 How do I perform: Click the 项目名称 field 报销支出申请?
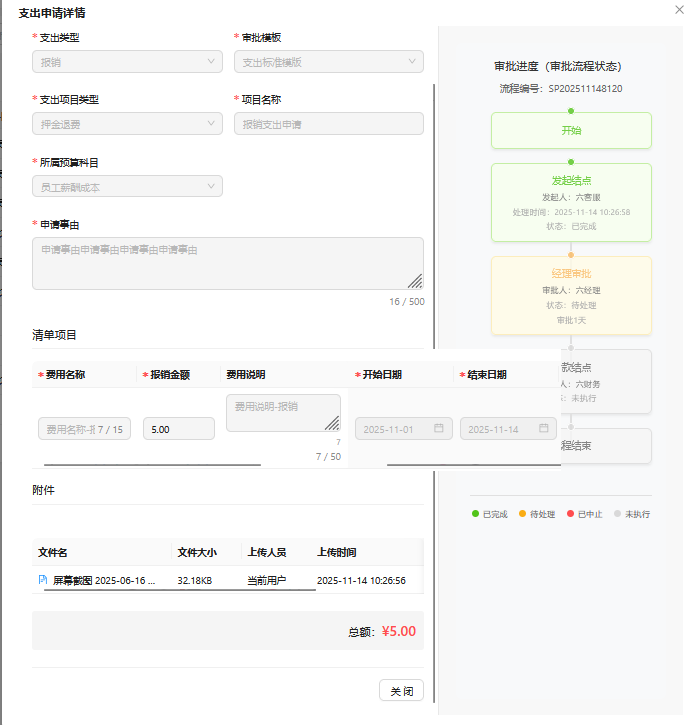[329, 123]
